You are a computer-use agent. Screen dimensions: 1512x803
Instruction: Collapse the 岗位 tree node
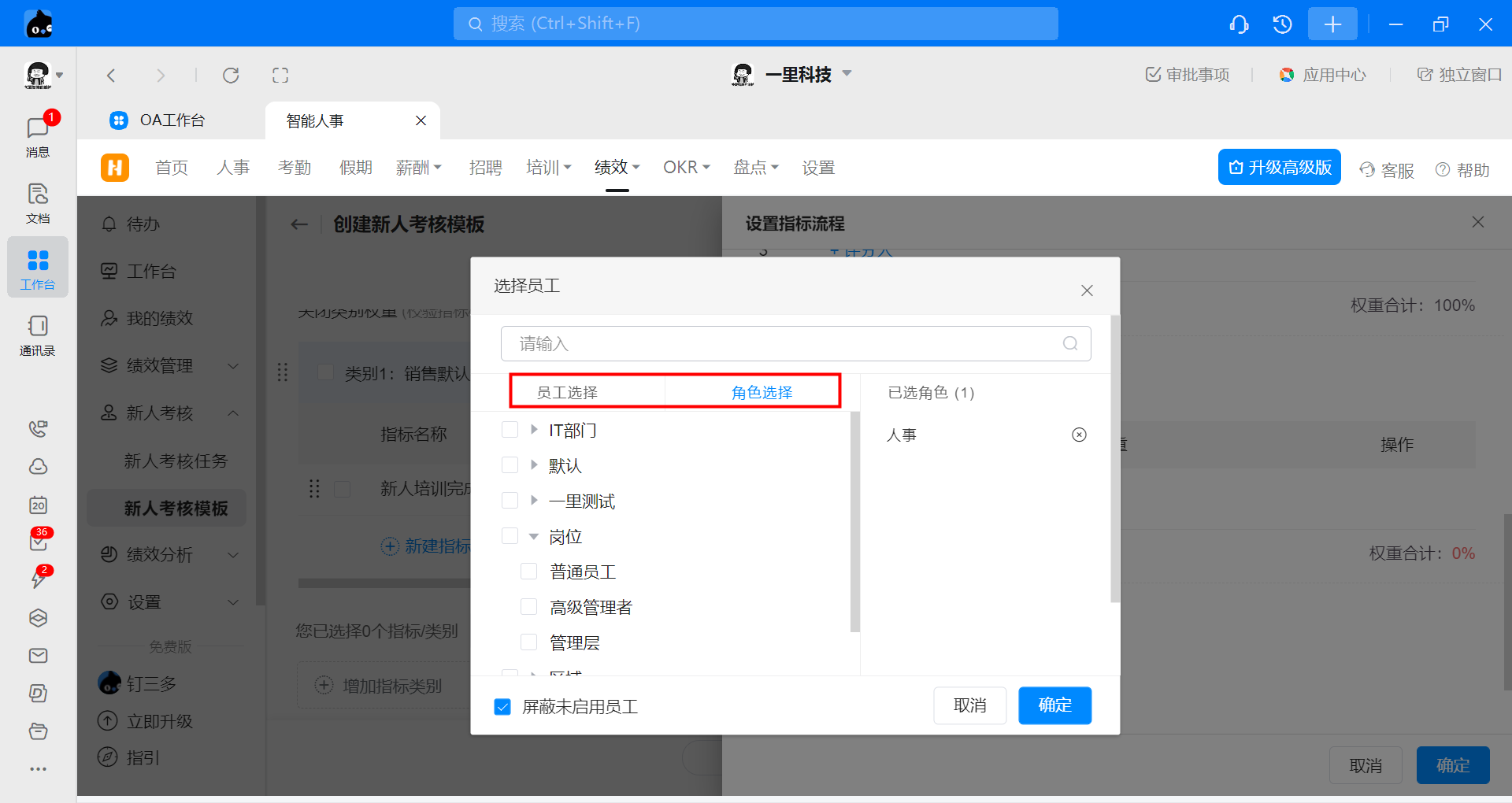tap(534, 537)
